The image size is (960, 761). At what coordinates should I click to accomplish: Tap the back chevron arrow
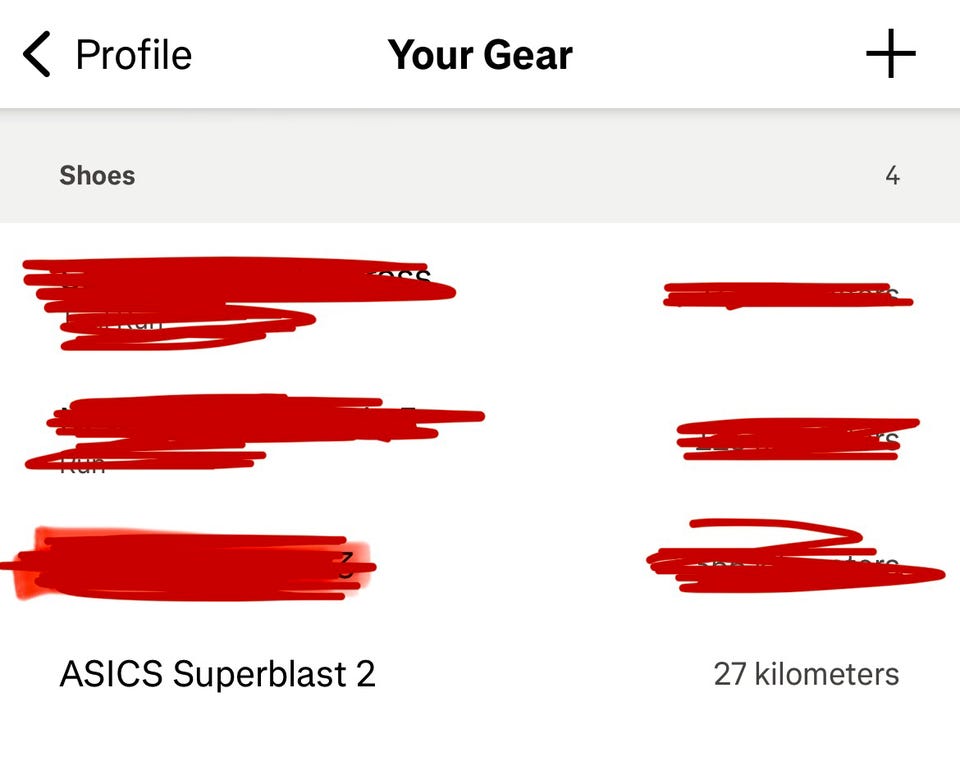pos(37,54)
